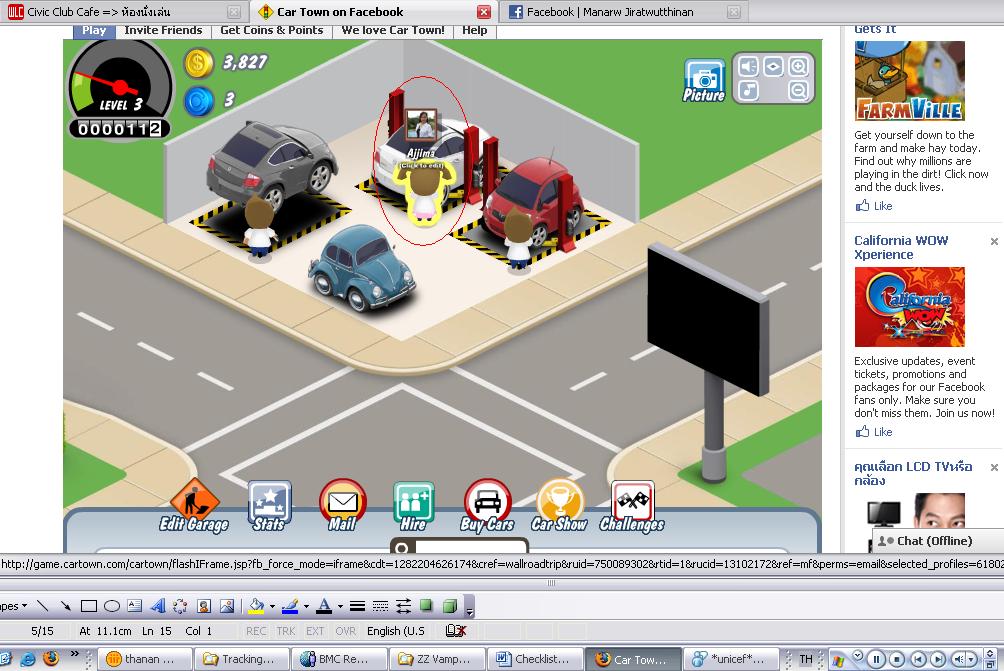Take a Picture with the camera icon

coord(704,80)
